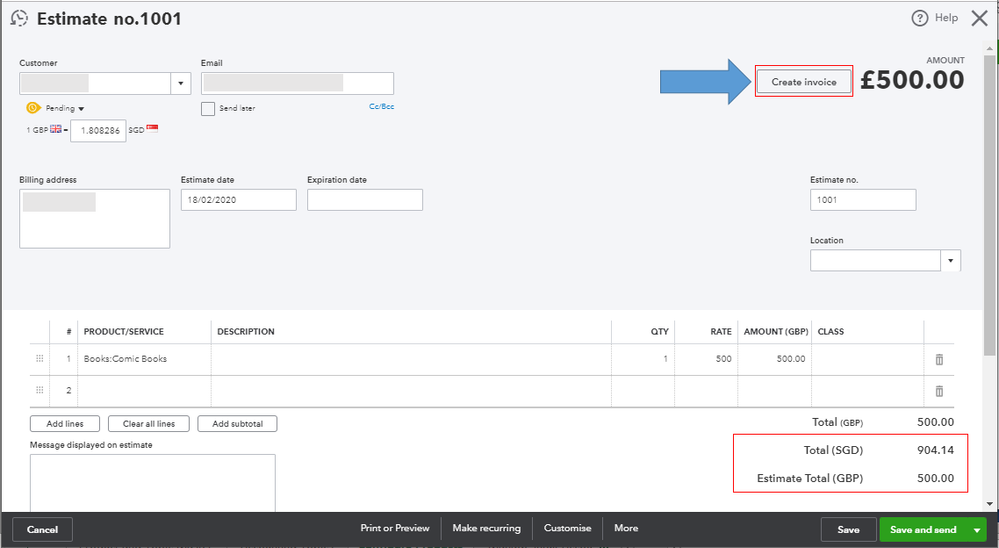This screenshot has width=999, height=548.
Task: Tick the Send later checkbox
Action: click(208, 109)
